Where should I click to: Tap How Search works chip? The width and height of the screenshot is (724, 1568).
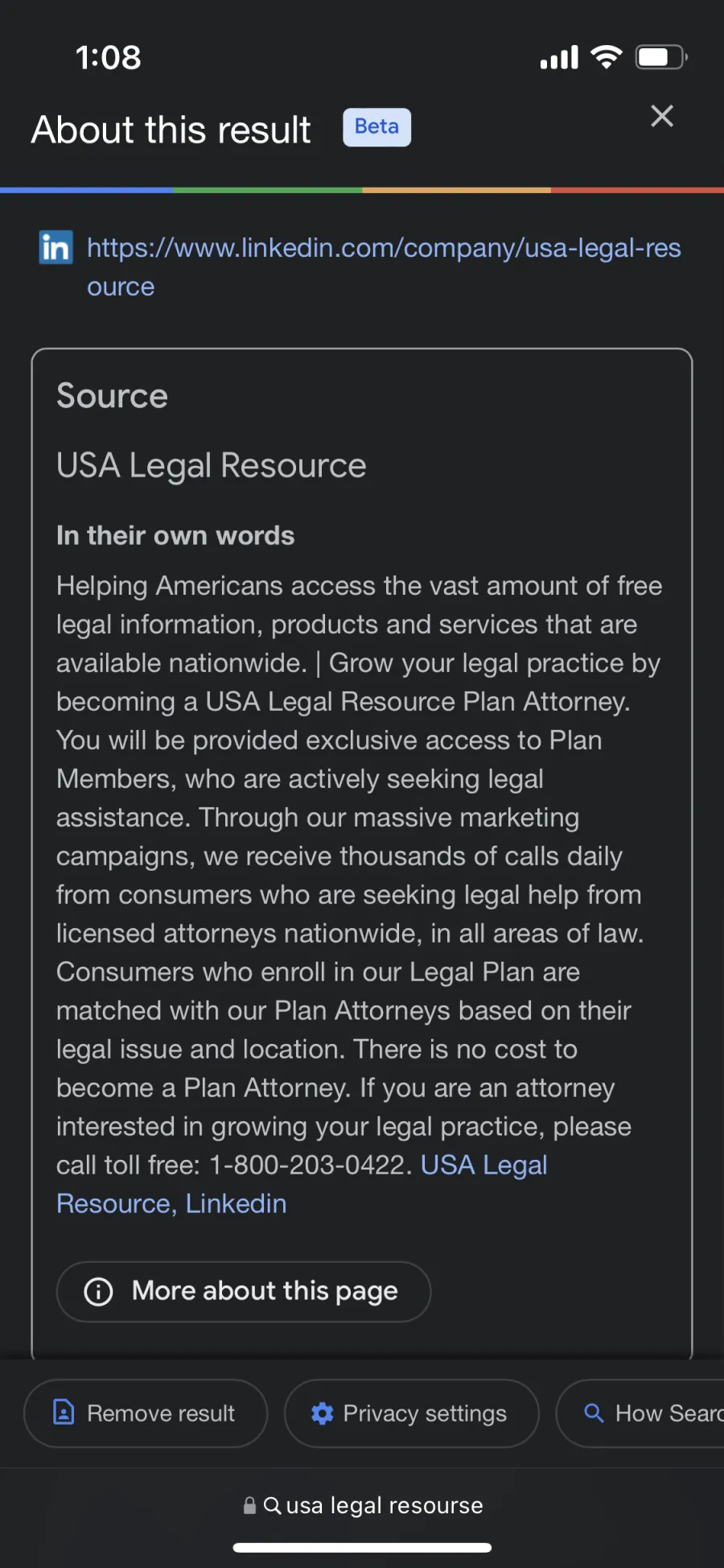click(x=640, y=1413)
